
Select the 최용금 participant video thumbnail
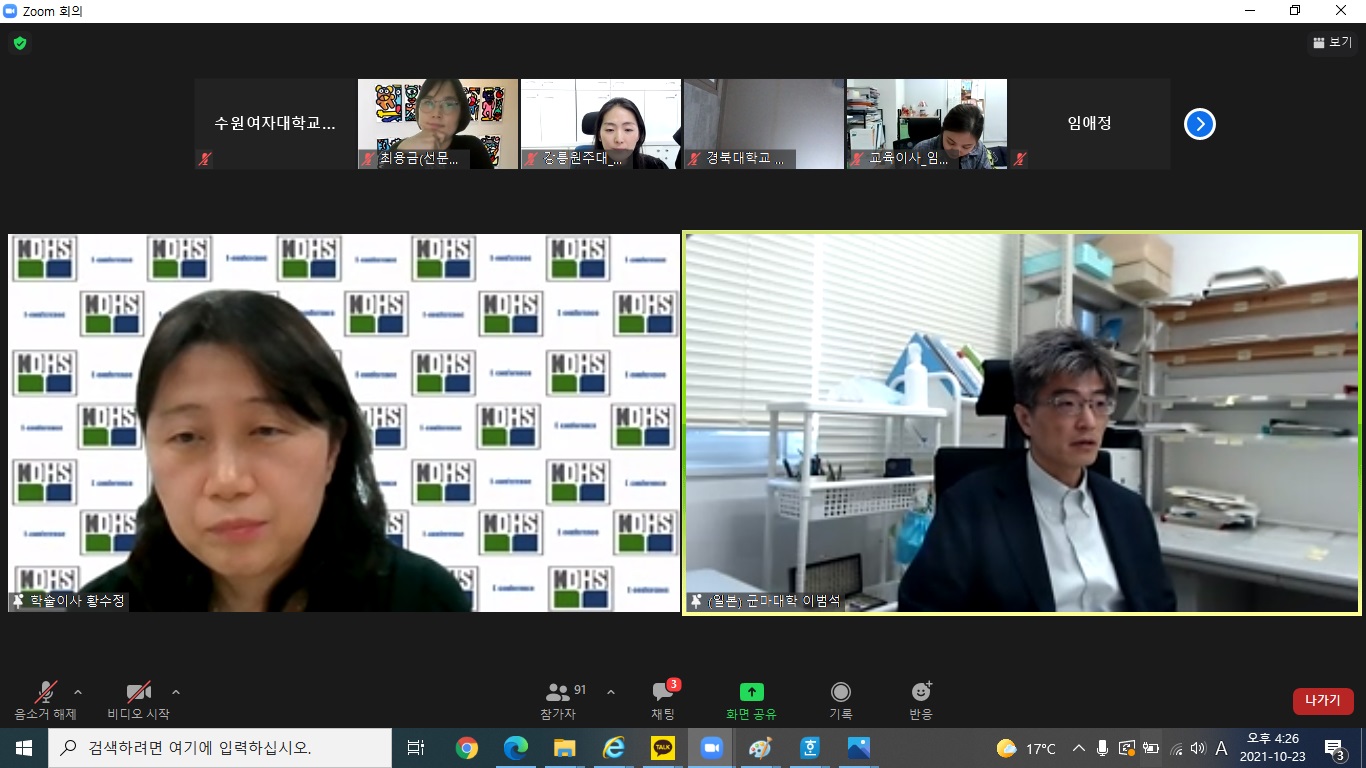[438, 124]
